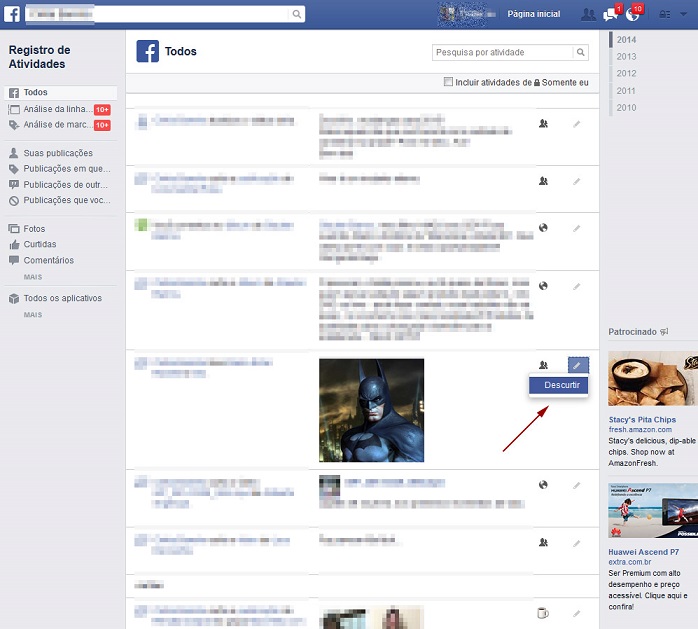This screenshot has width=698, height=629.
Task: Open Huawei Ascend P7 ad link
Action: pos(644,552)
